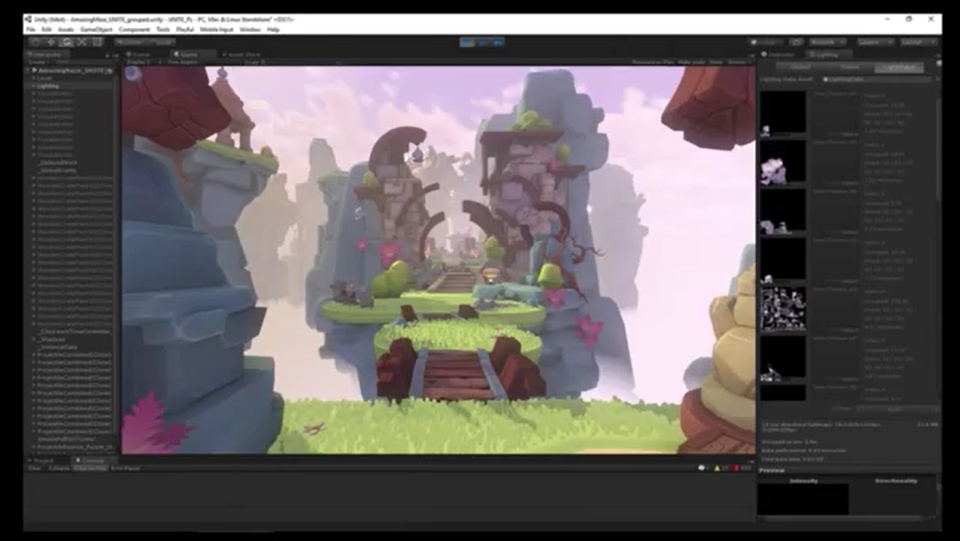Toggle the console warning filter icon
Viewport: 960px width, 541px height.
coord(721,468)
